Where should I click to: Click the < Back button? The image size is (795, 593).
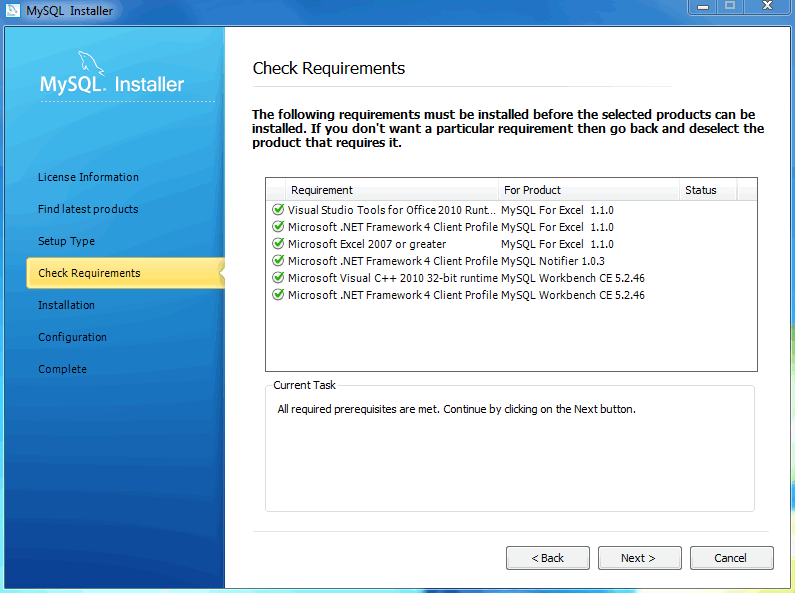(x=548, y=558)
